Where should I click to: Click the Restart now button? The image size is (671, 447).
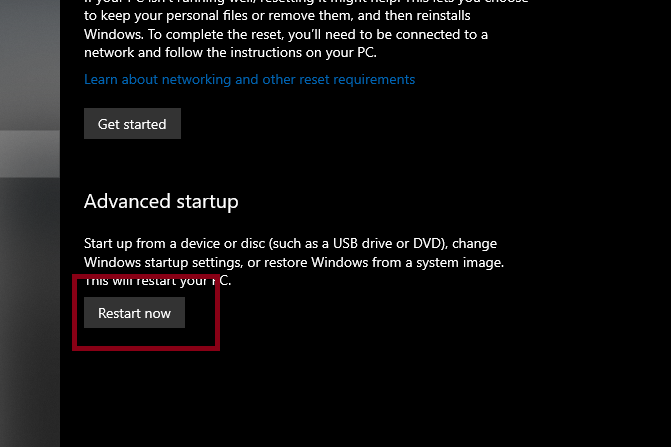134,313
